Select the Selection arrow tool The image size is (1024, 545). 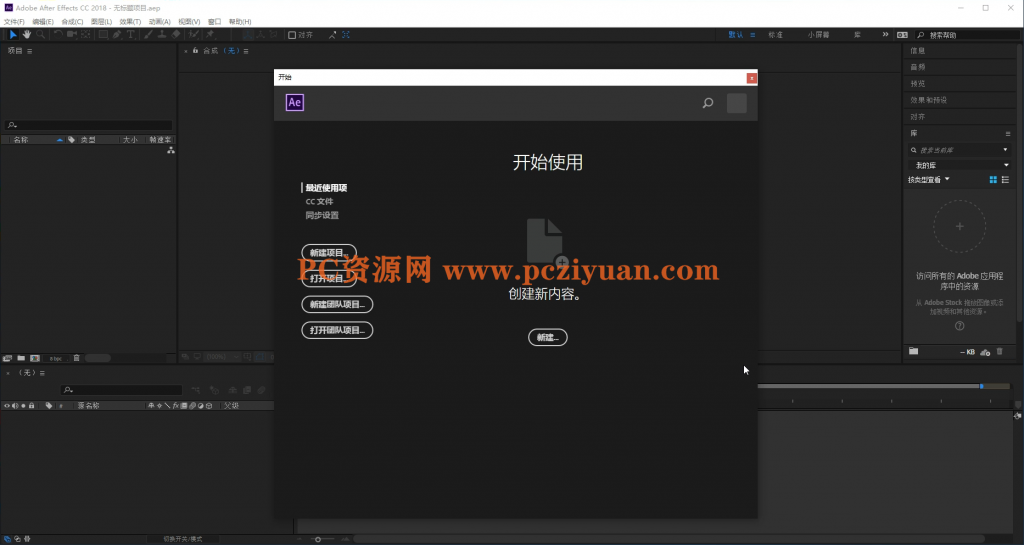pos(12,35)
